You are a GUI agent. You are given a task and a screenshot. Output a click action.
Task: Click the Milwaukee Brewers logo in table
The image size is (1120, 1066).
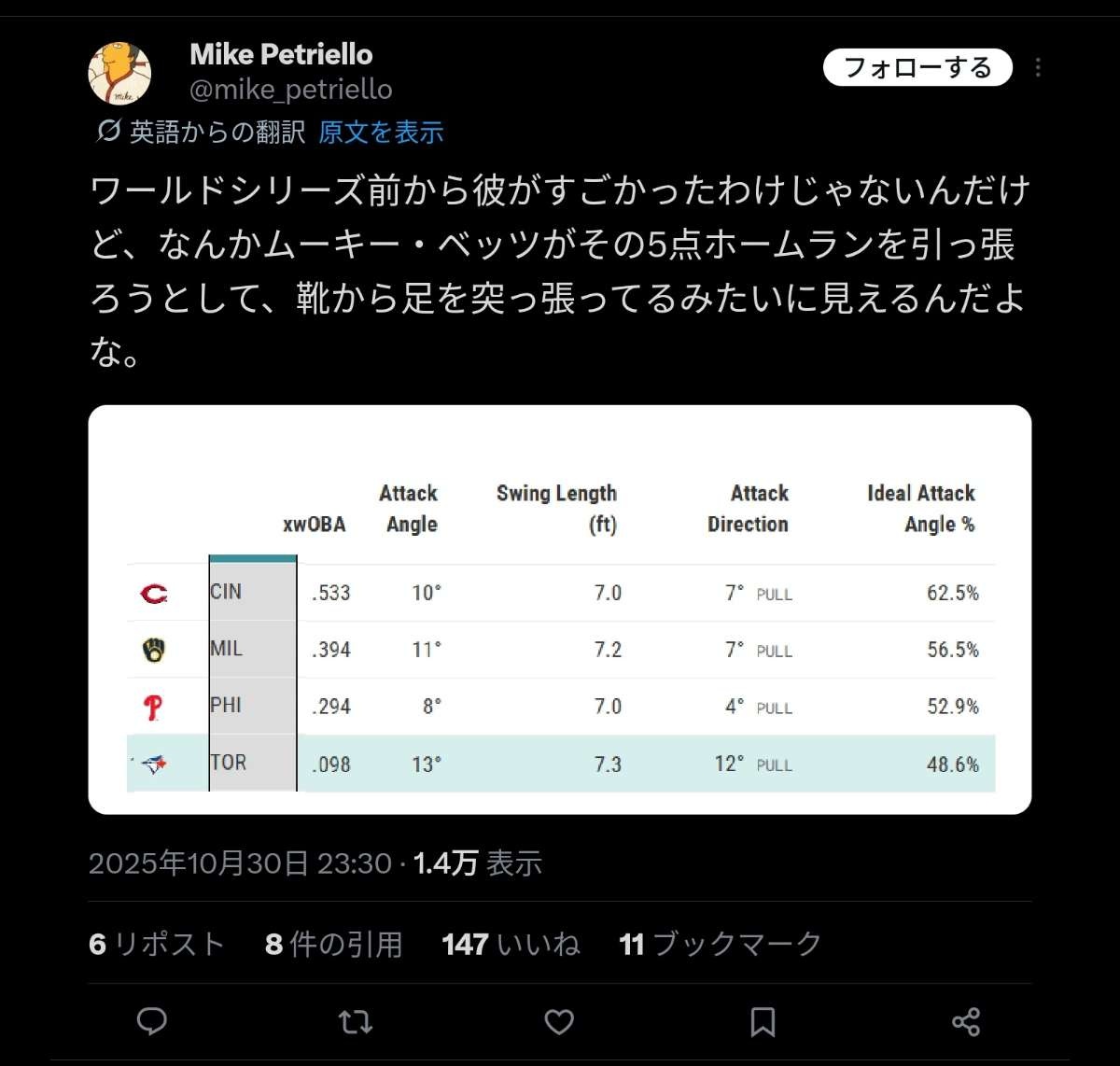coord(154,651)
